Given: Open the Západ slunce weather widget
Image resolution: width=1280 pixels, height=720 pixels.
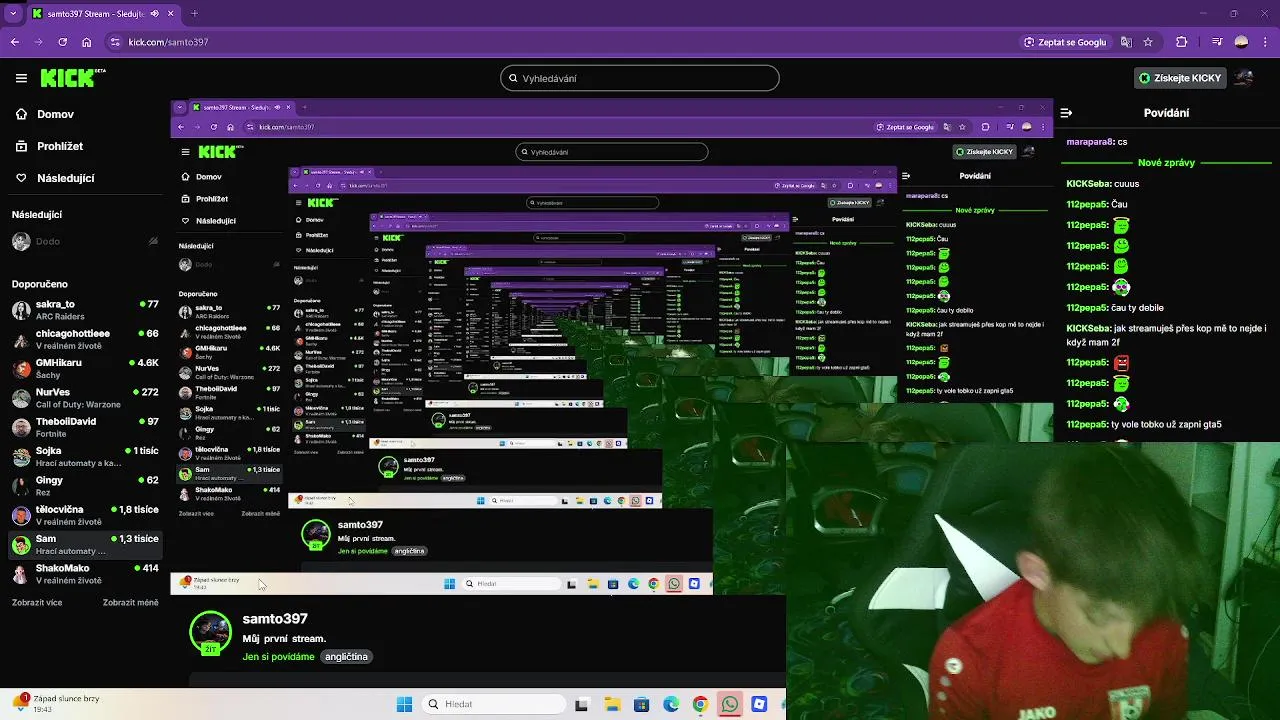Looking at the screenshot, I should 58,704.
